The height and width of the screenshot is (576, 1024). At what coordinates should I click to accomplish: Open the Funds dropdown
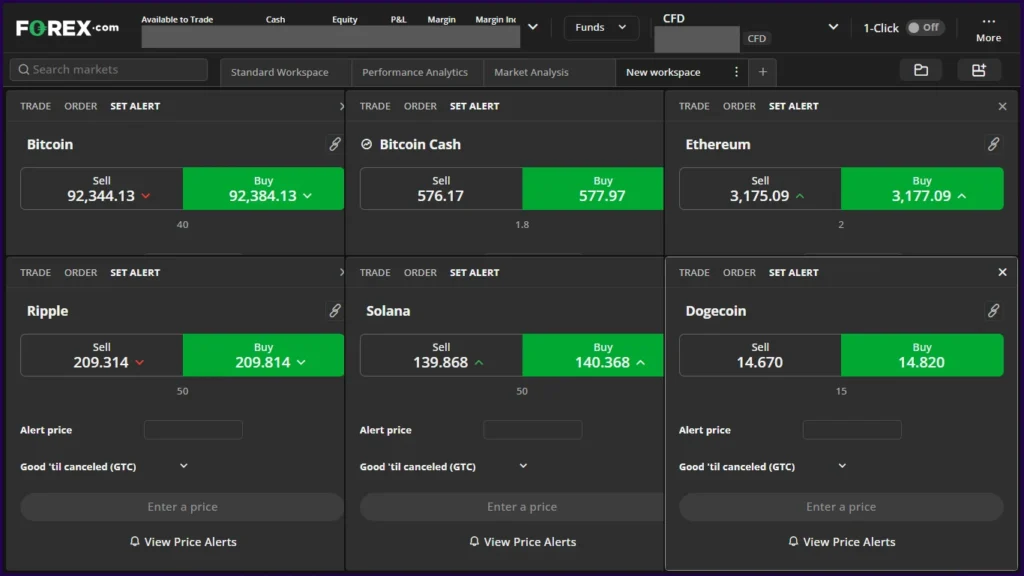click(x=601, y=28)
